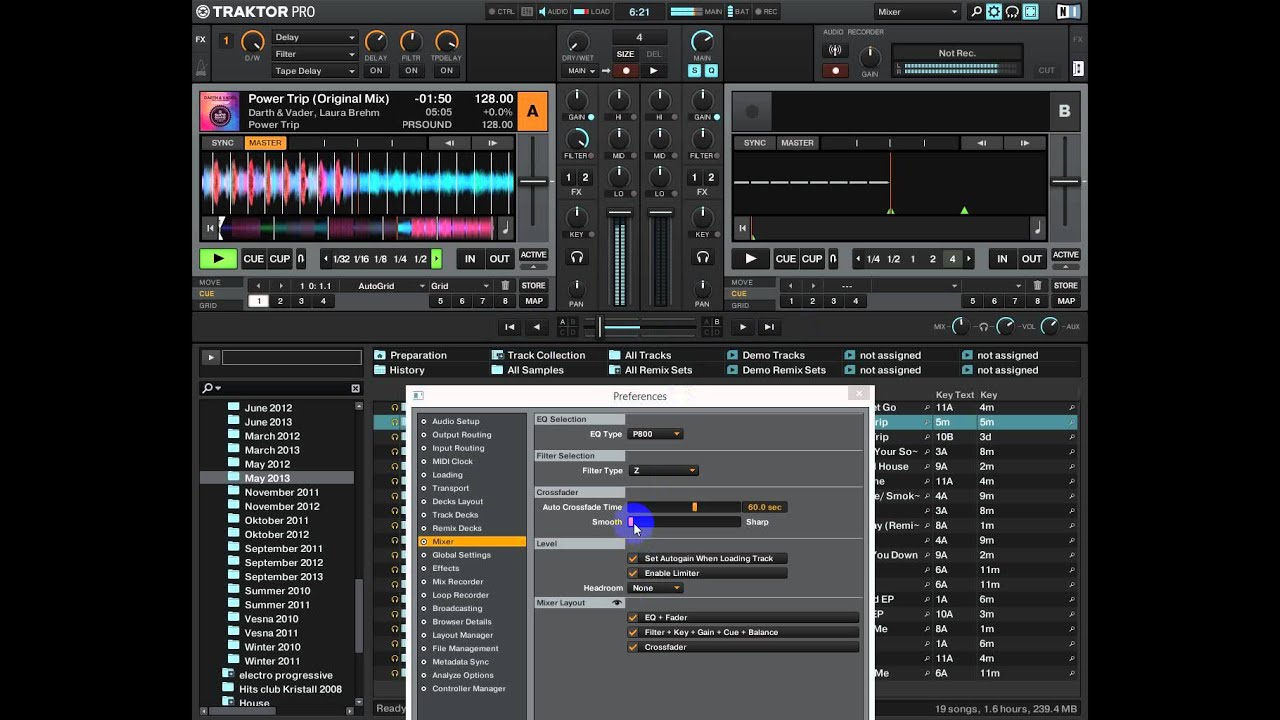Click the note icon on deck A stripe
This screenshot has width=1280, height=720.
(x=505, y=228)
